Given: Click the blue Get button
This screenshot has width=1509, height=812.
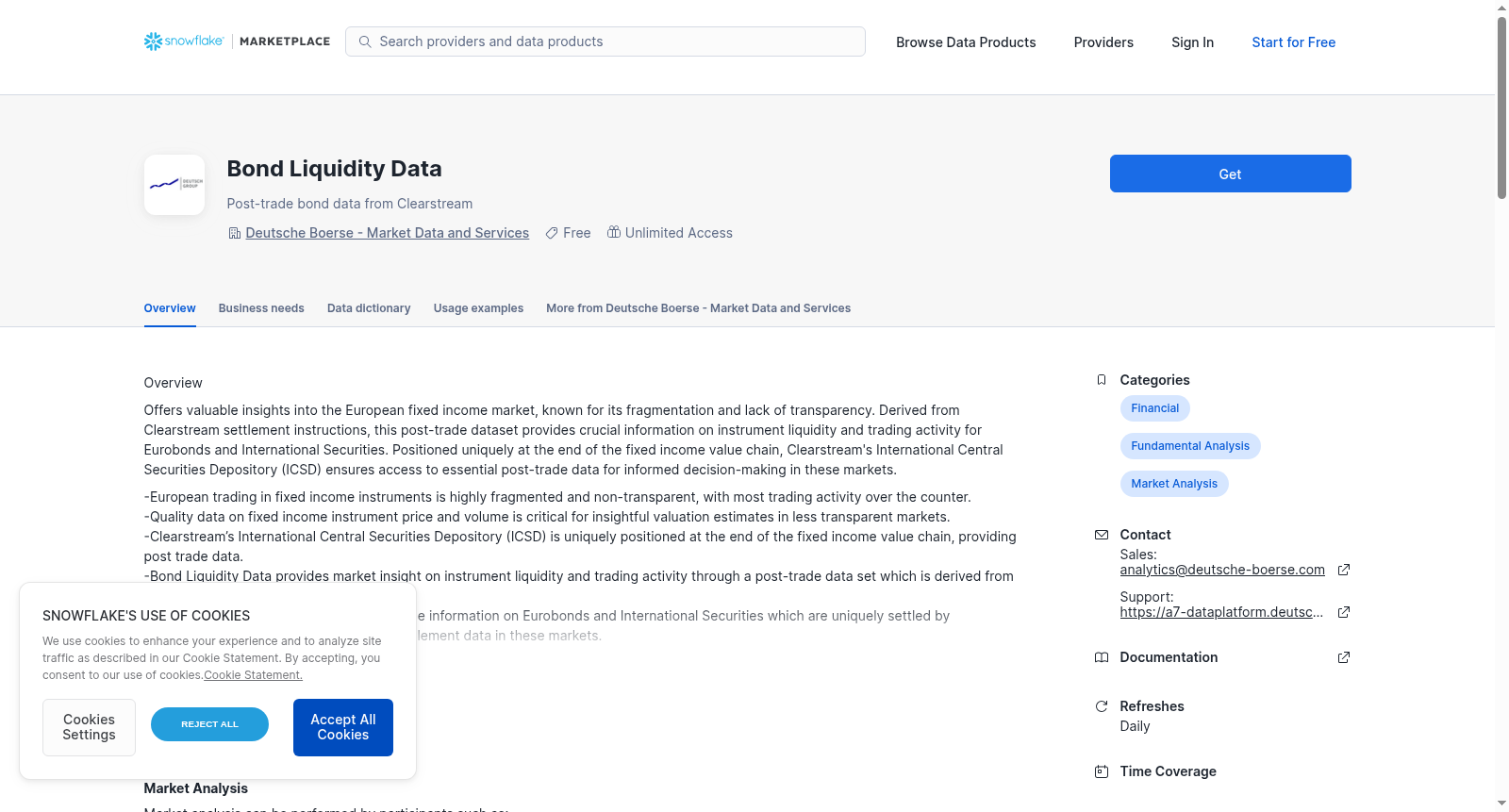Looking at the screenshot, I should 1230,174.
